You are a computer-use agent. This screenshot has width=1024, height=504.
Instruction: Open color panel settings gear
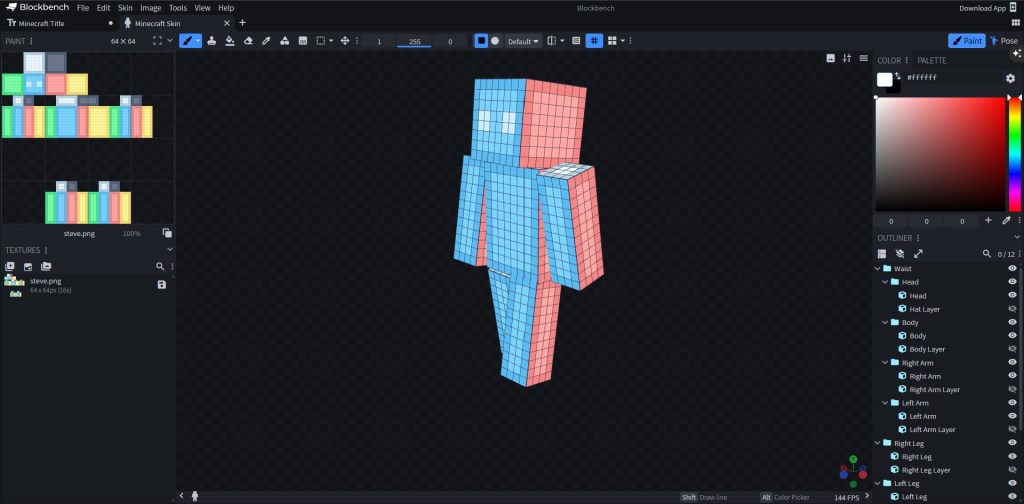(x=1010, y=79)
